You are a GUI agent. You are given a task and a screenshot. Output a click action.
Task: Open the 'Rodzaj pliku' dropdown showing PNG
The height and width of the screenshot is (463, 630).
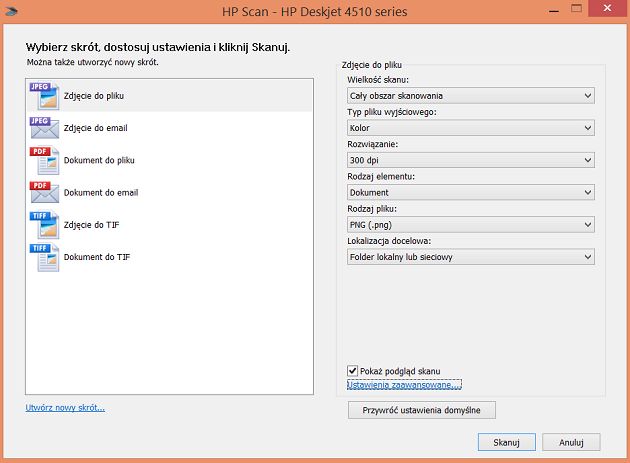(470, 225)
